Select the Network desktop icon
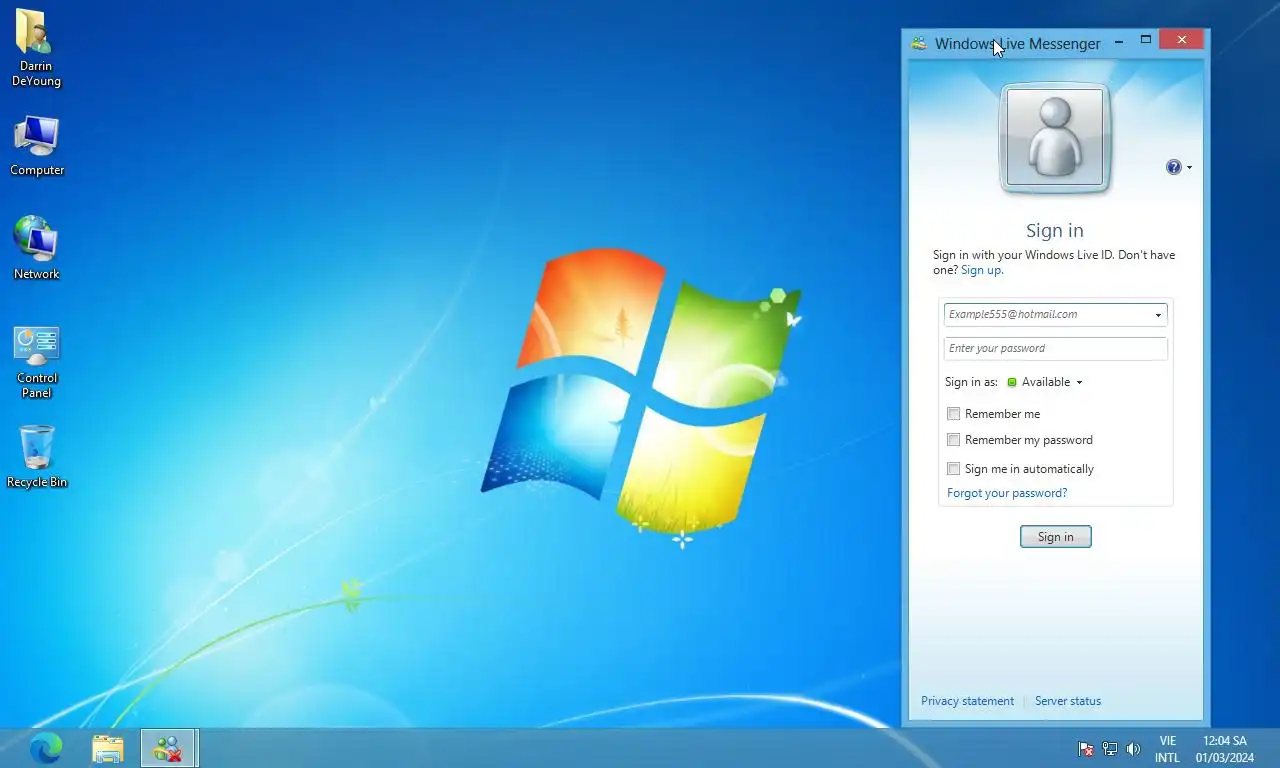Viewport: 1280px width, 768px height. pyautogui.click(x=37, y=248)
